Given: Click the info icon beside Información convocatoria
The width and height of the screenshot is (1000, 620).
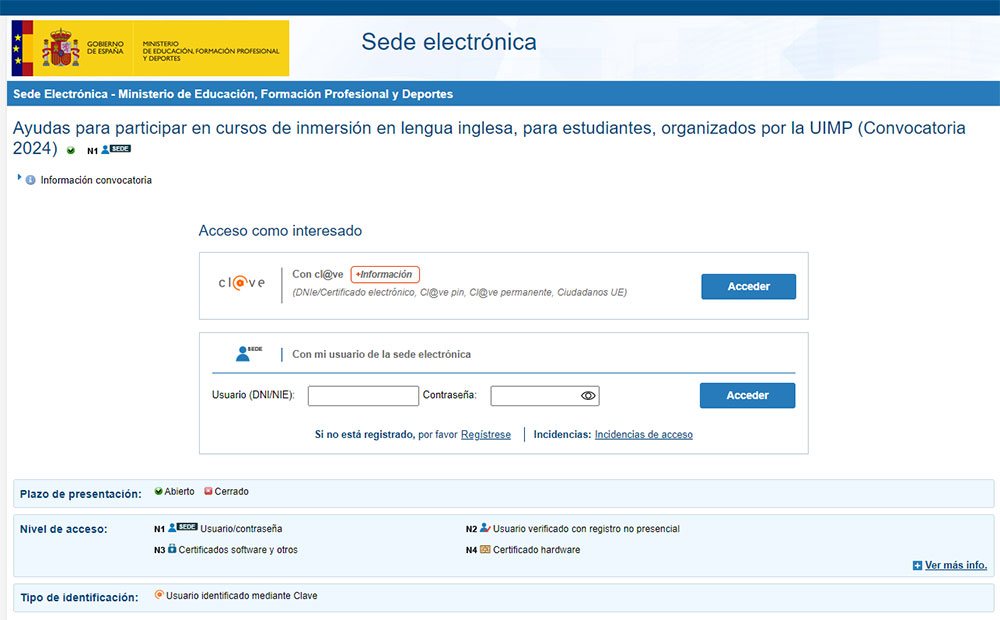Looking at the screenshot, I should [x=33, y=179].
